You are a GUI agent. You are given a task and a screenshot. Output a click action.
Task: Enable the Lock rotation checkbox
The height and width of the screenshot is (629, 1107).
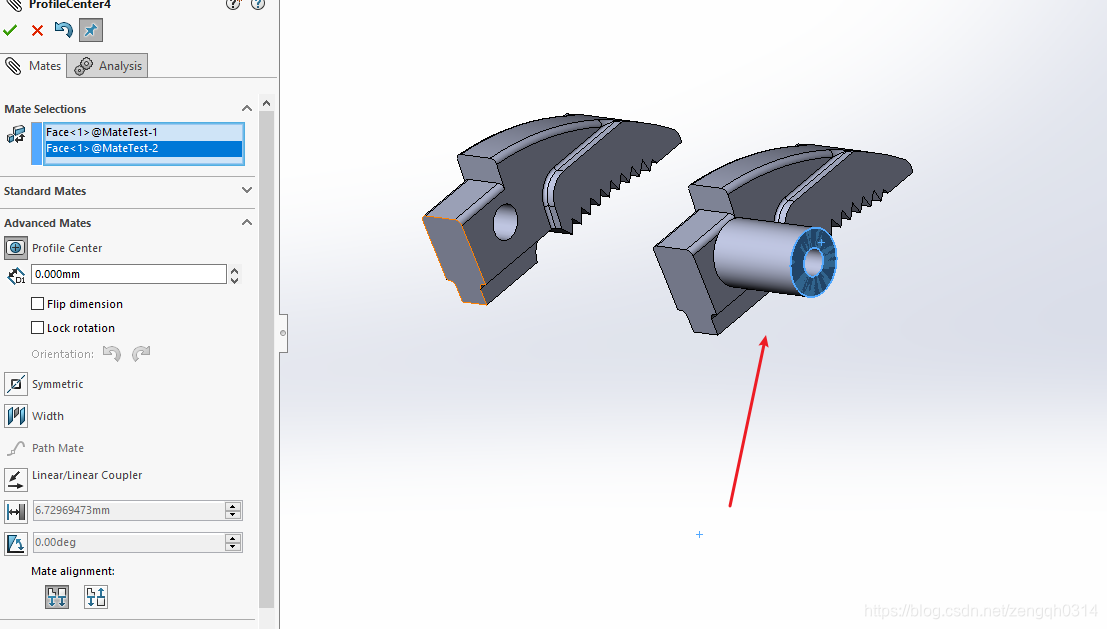coord(37,328)
